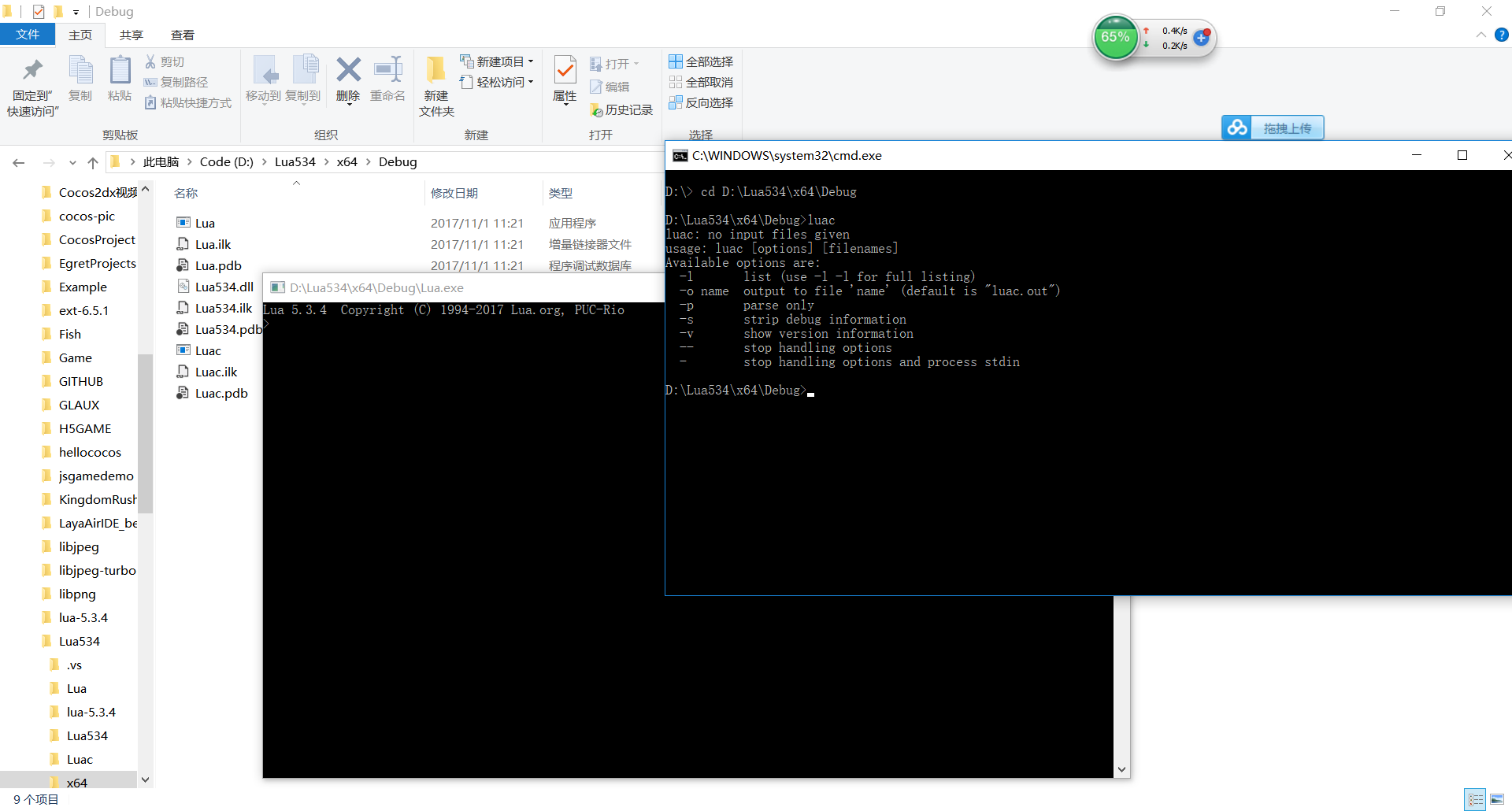Open the File (文件) tab
This screenshot has width=1512, height=811.
point(28,35)
